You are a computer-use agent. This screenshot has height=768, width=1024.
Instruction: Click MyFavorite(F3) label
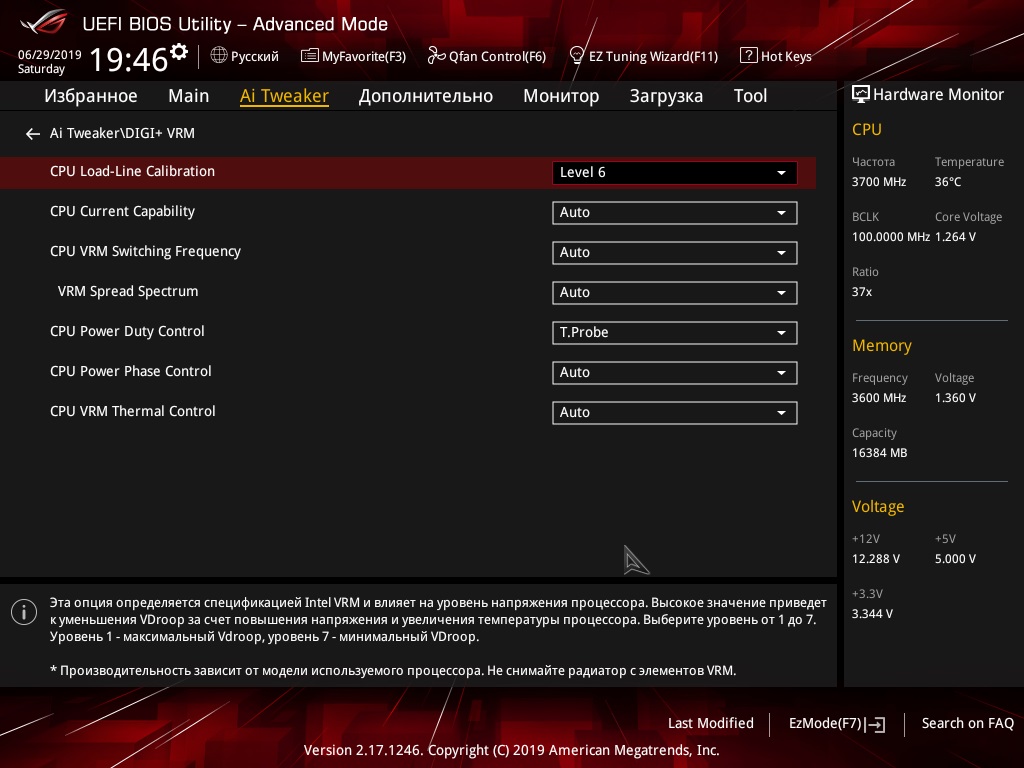[x=364, y=57]
